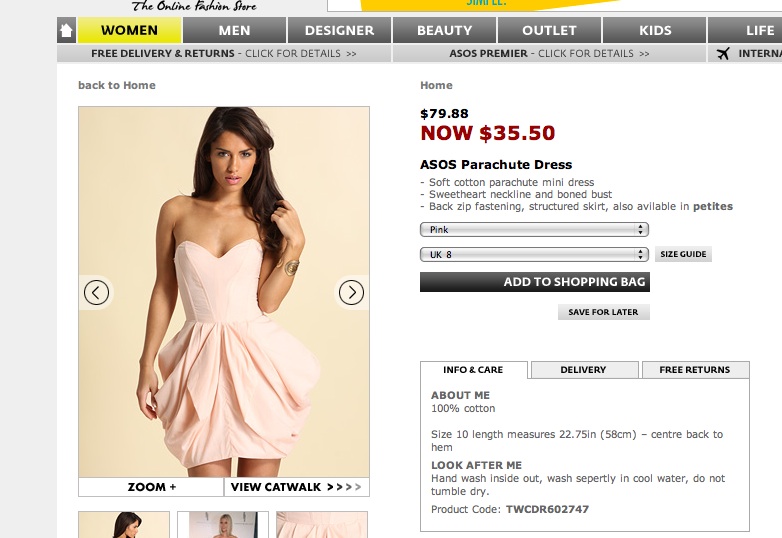Click VIEW CATWALK link

pyautogui.click(x=296, y=487)
